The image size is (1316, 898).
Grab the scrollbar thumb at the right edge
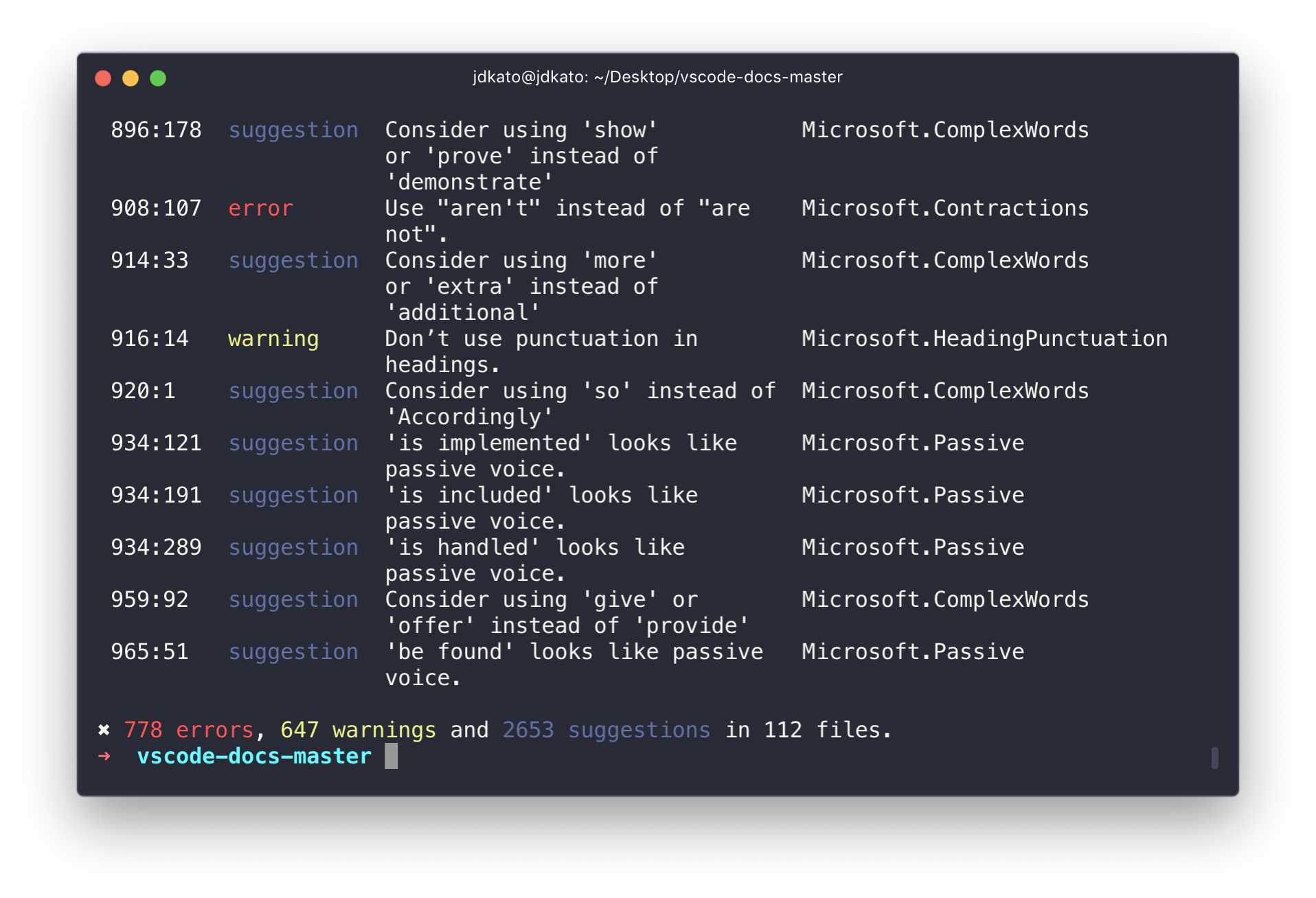point(1214,758)
